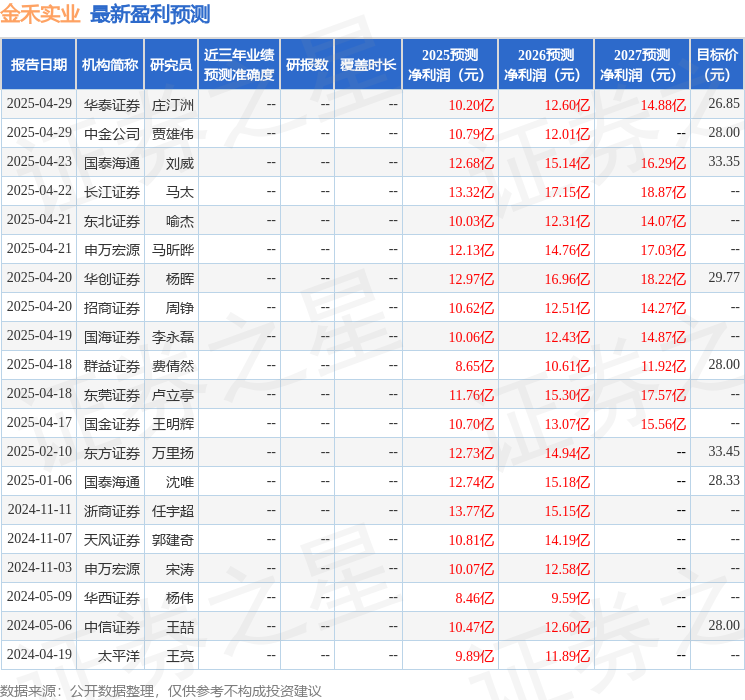Click the 目标价(元) header
745x700 pixels.
click(717, 65)
